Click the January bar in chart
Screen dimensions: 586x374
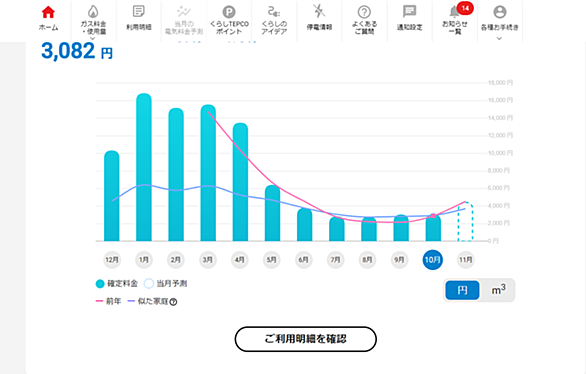pyautogui.click(x=144, y=167)
